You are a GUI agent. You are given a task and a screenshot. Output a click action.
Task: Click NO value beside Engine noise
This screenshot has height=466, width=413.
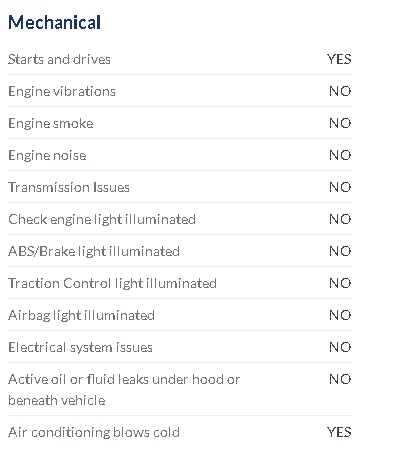pos(340,155)
